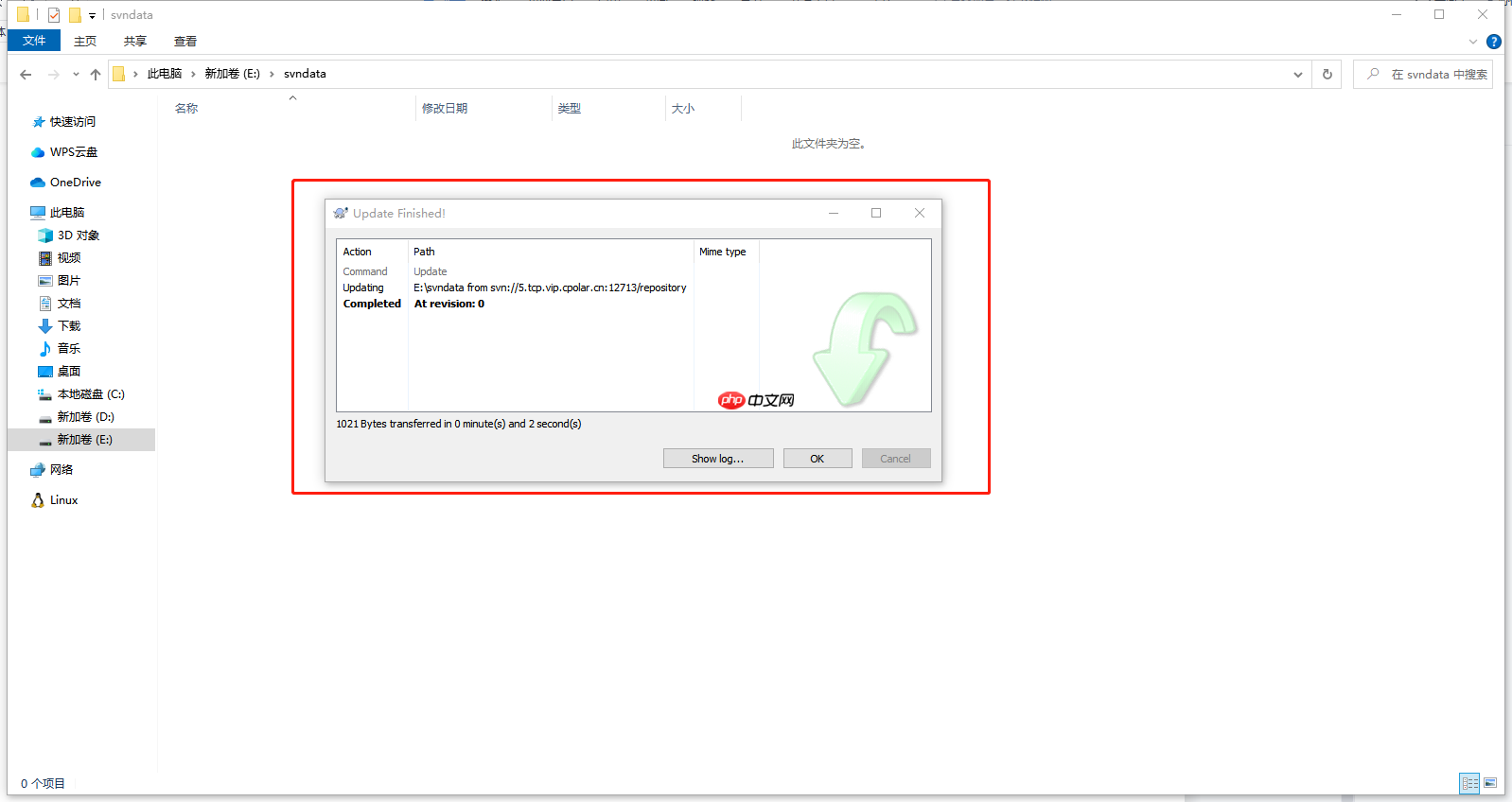Open the 文档 documents folder icon
Image resolution: width=1512 pixels, height=802 pixels.
pyautogui.click(x=45, y=304)
